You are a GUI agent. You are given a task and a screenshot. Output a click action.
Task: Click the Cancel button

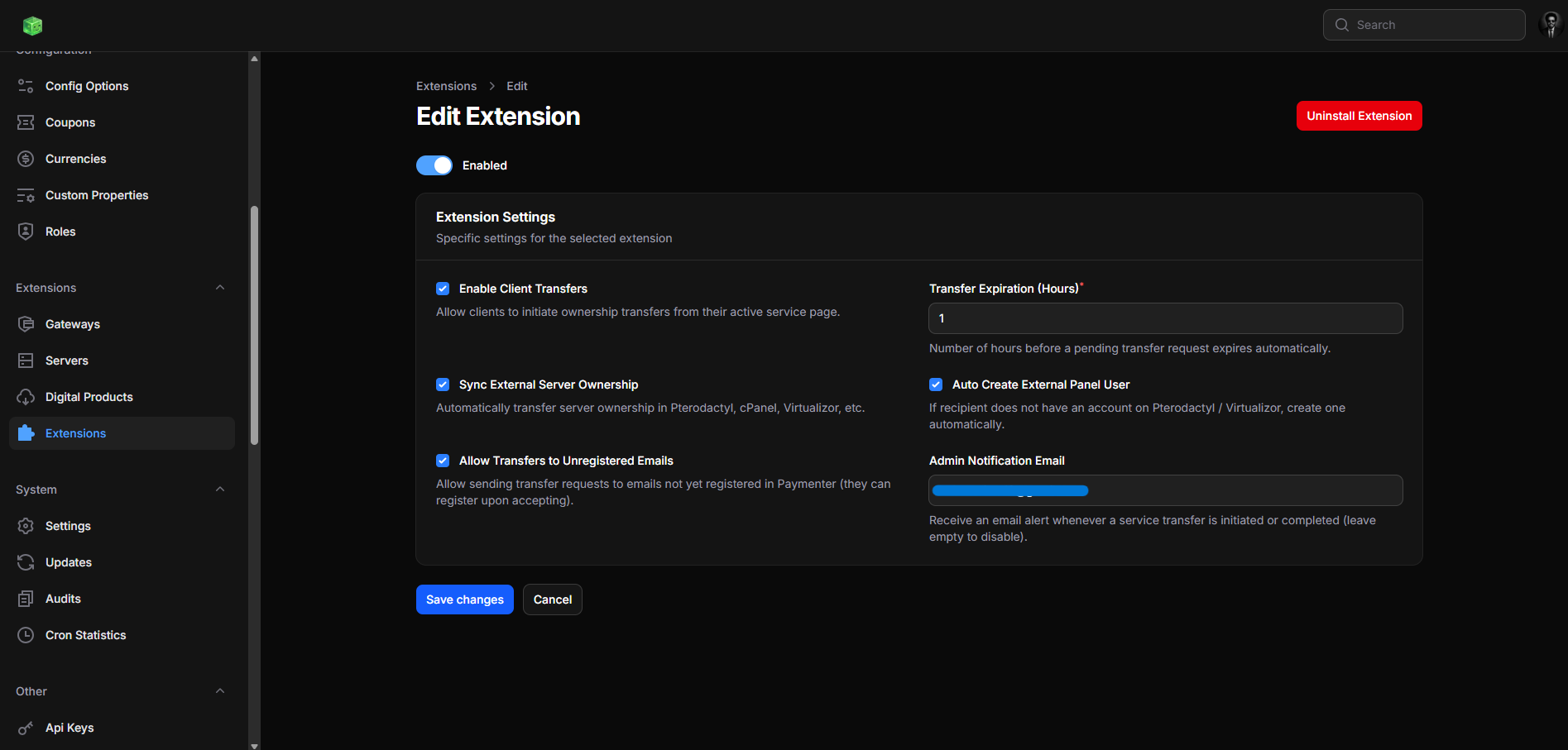[553, 600]
